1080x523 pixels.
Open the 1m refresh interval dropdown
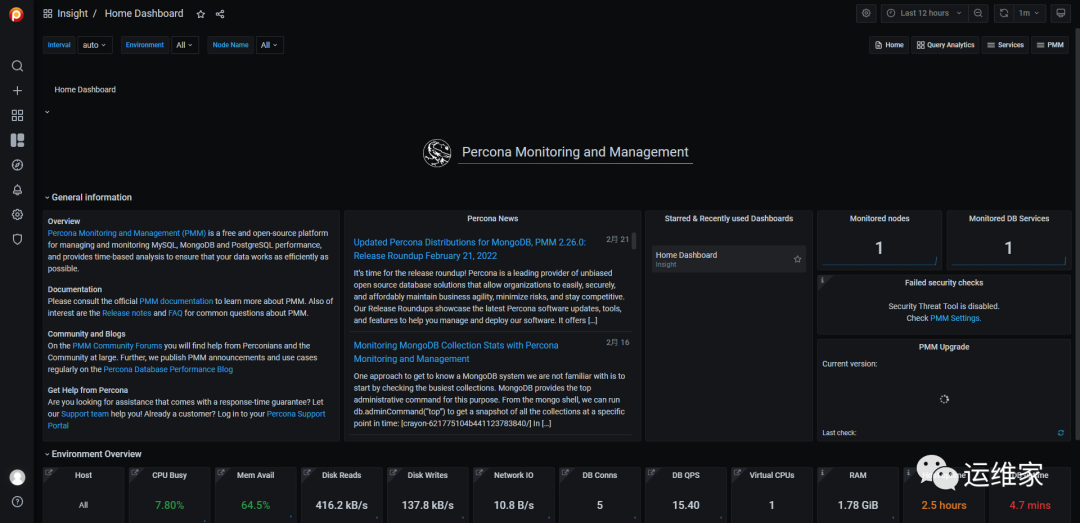click(1029, 13)
